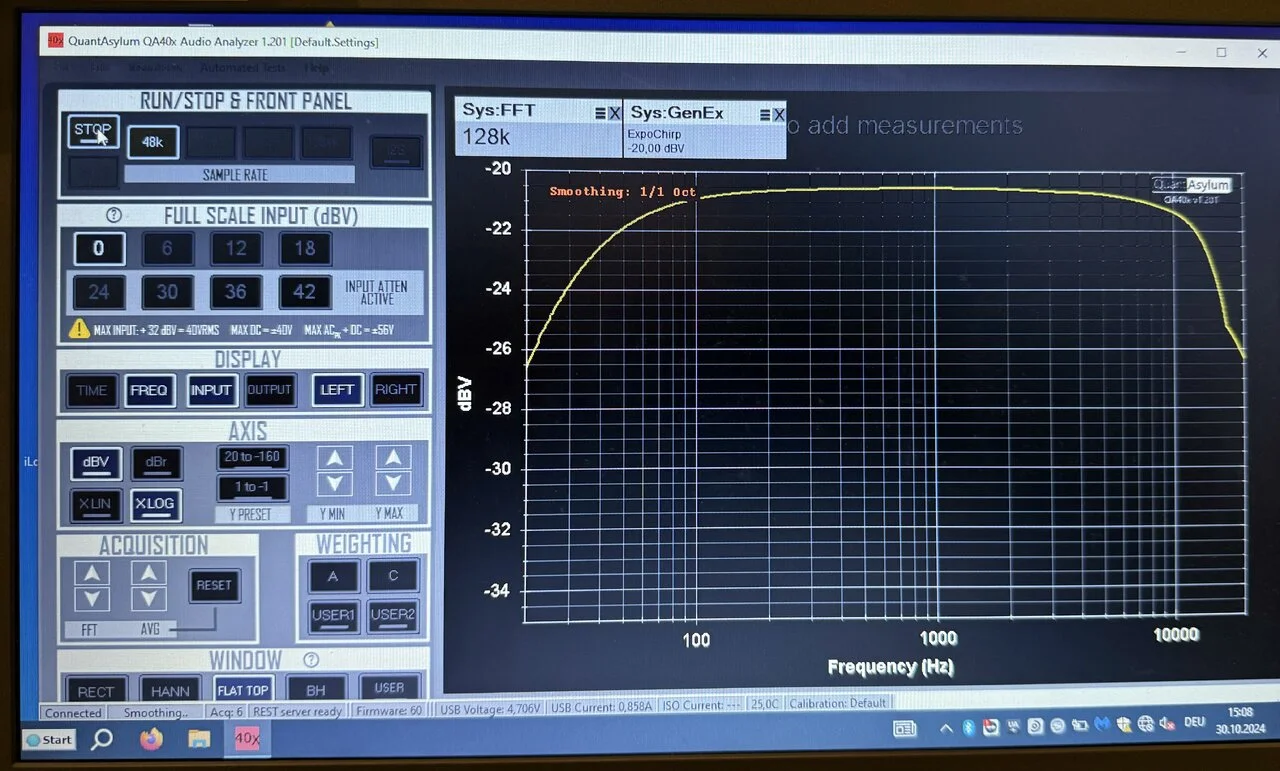Apply the 20 to -160 Y preset
Screen dimensions: 1280x771
tap(252, 457)
